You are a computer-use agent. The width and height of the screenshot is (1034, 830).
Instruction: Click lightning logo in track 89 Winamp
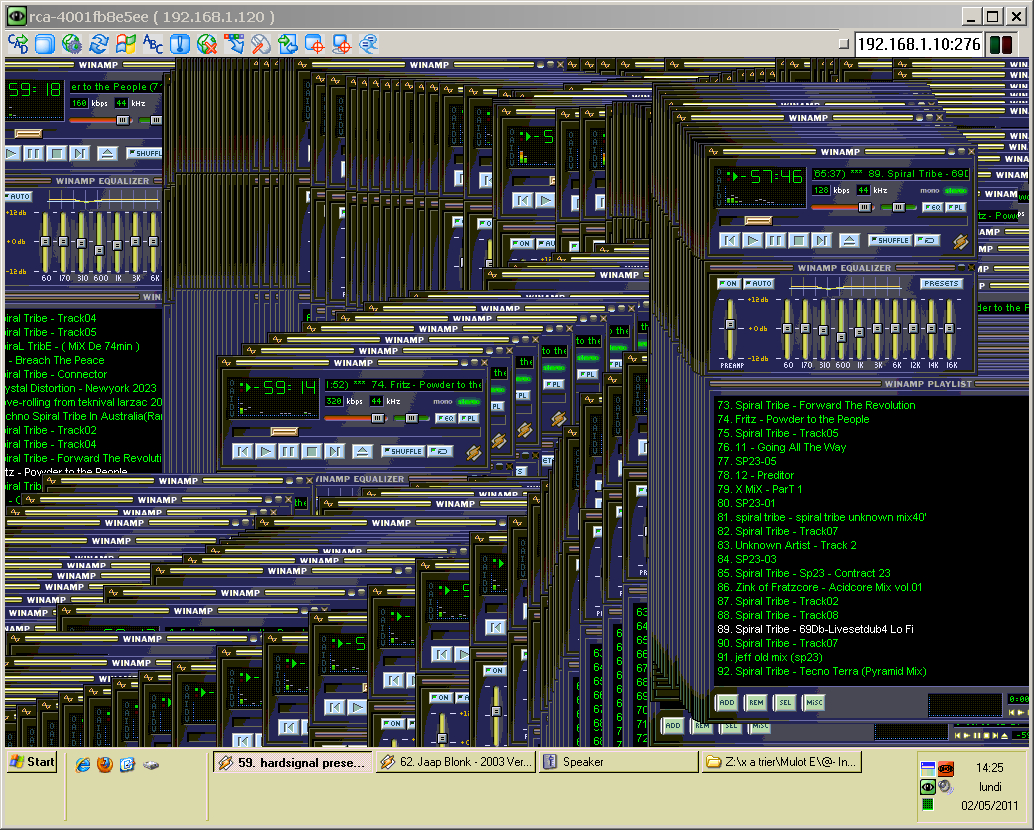coord(960,241)
